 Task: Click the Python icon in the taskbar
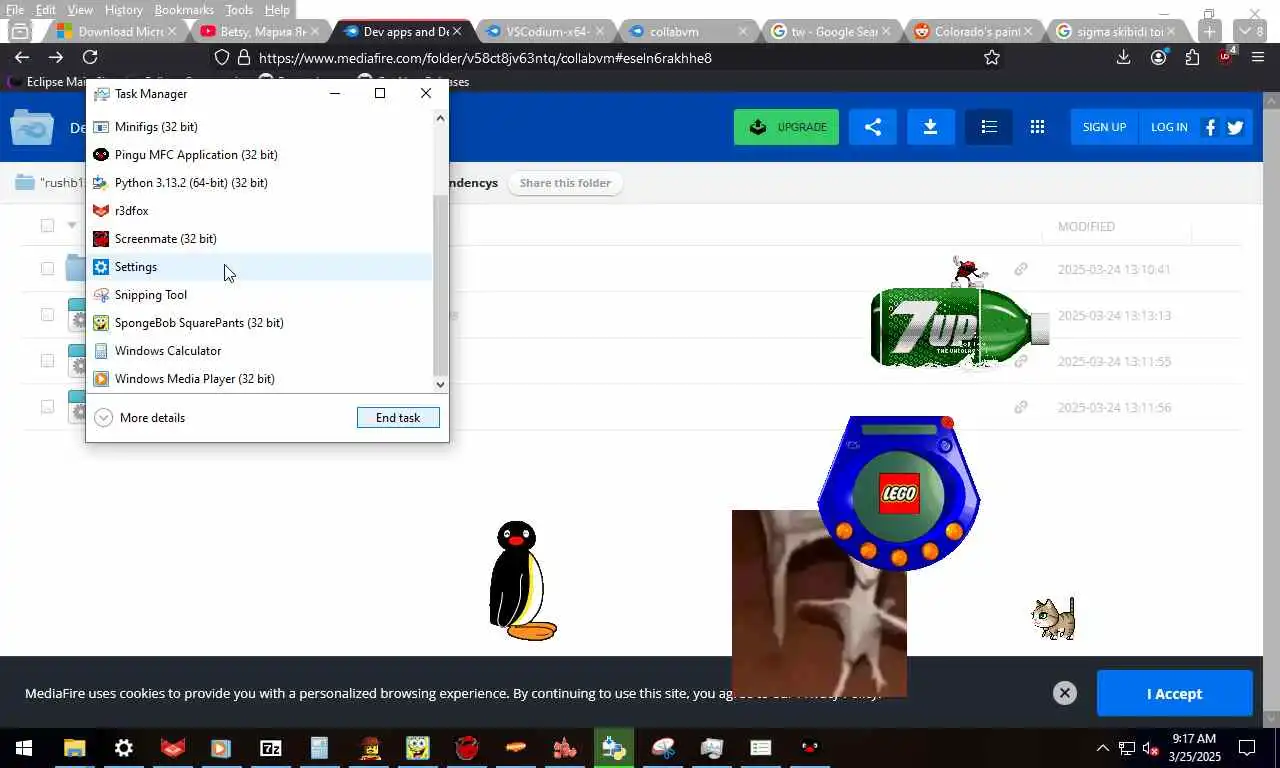614,747
